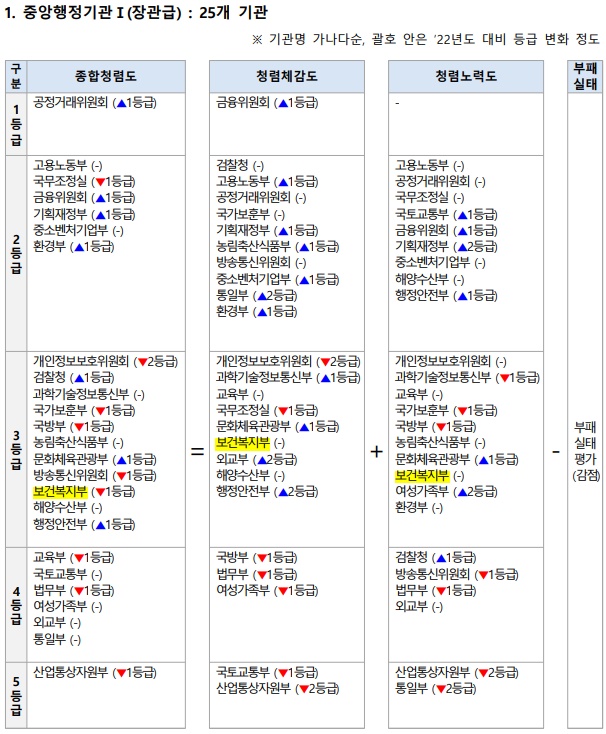Click '부패실태평가(감점)' text in the last column
The image size is (606, 734).
point(585,451)
